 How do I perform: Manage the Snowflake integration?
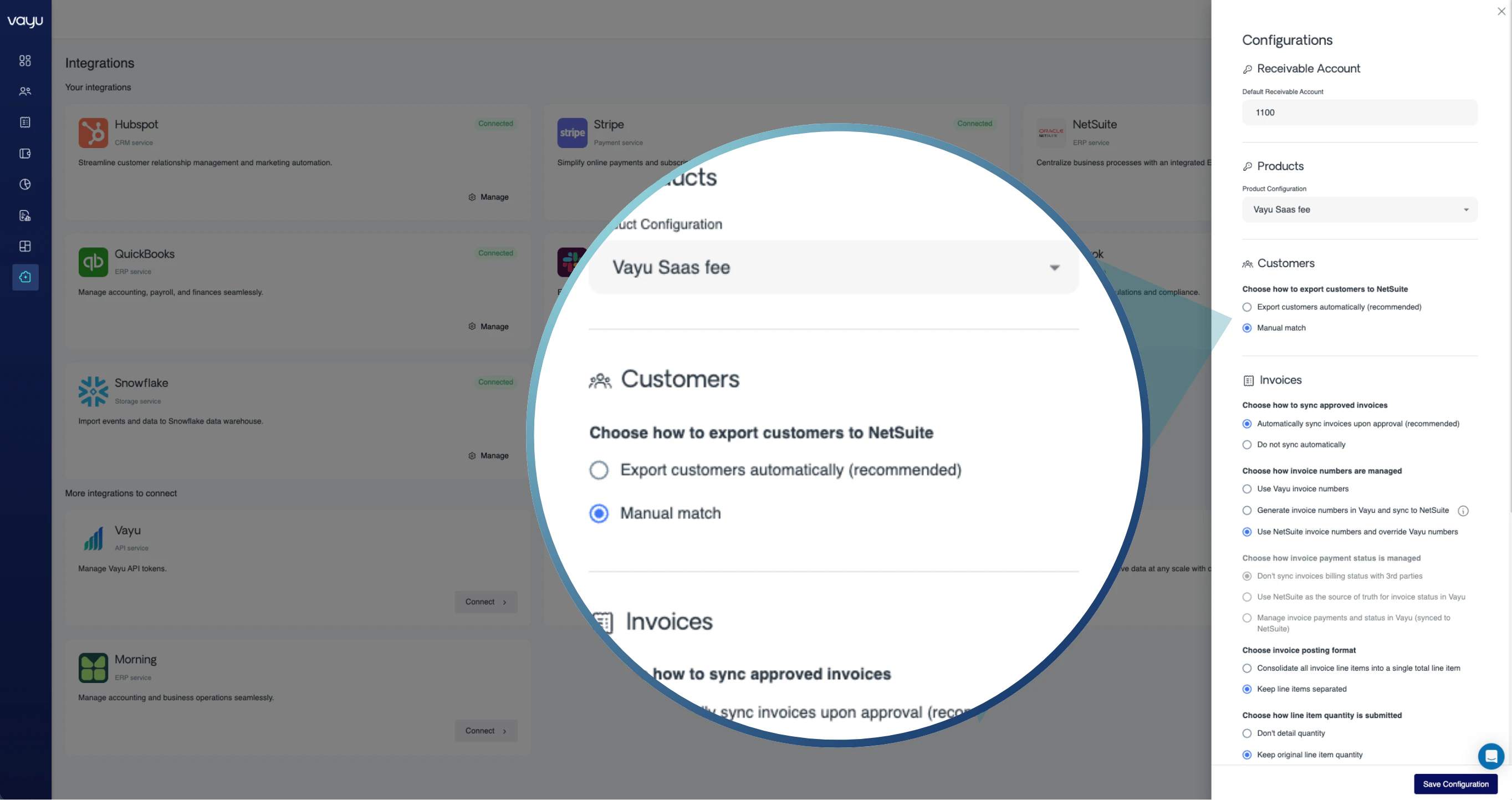[488, 456]
